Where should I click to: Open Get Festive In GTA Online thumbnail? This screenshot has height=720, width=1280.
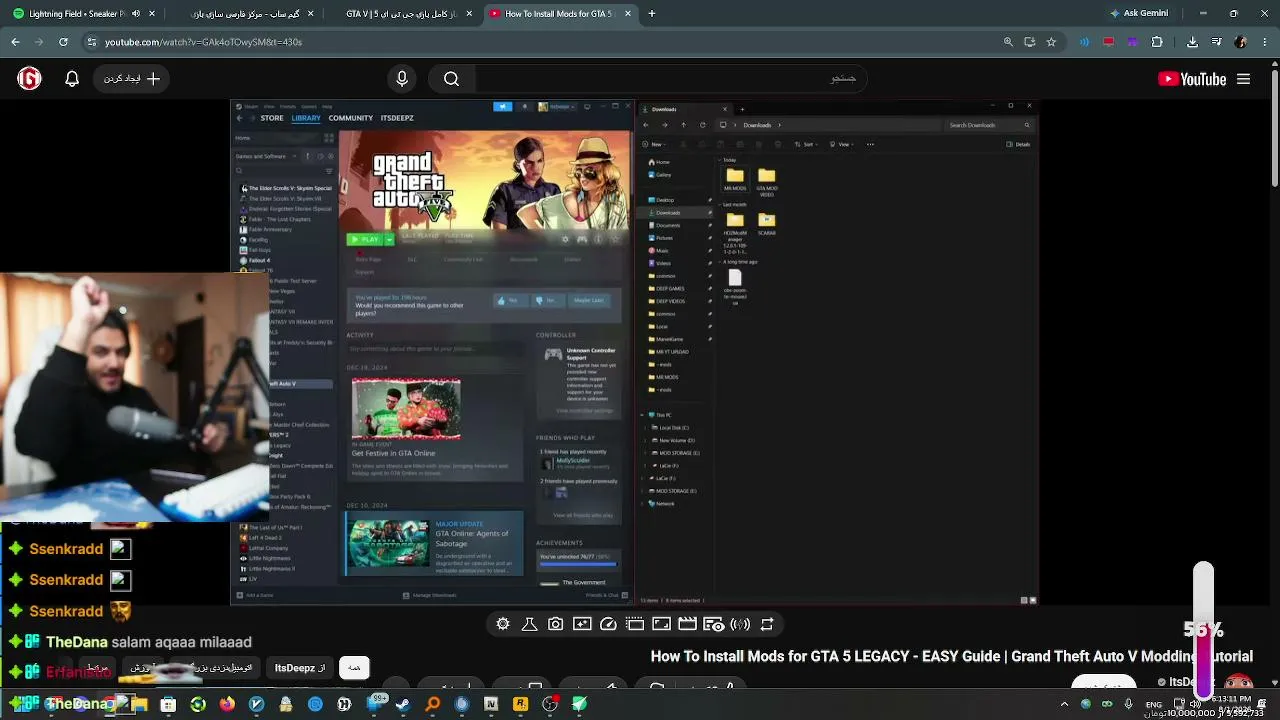(x=406, y=409)
